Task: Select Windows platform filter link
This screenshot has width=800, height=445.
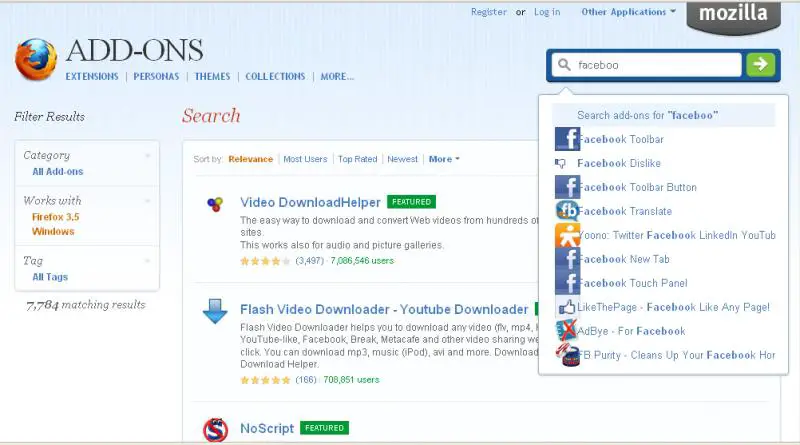Action: [53, 231]
